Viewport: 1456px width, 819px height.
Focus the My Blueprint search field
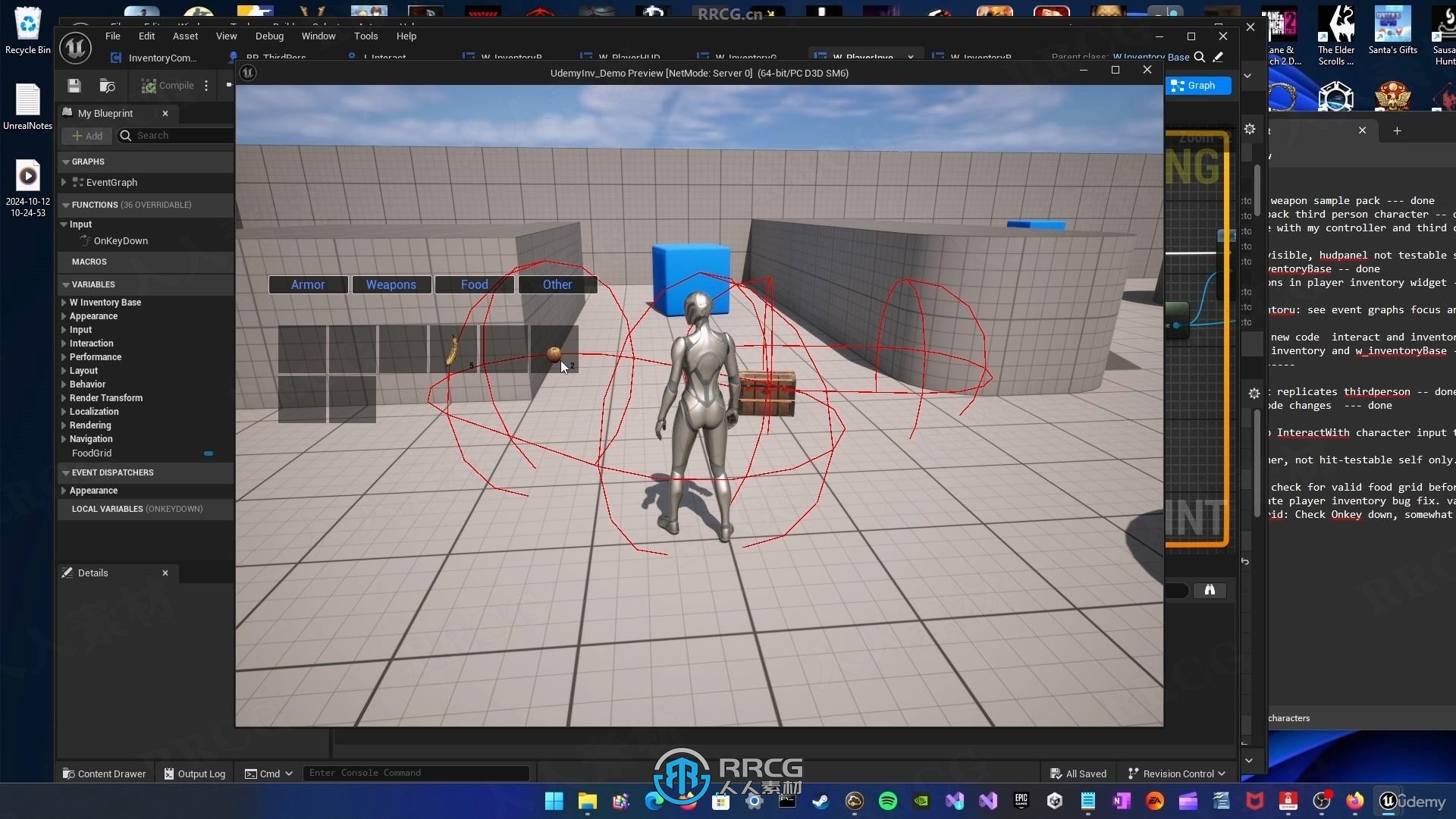[176, 136]
